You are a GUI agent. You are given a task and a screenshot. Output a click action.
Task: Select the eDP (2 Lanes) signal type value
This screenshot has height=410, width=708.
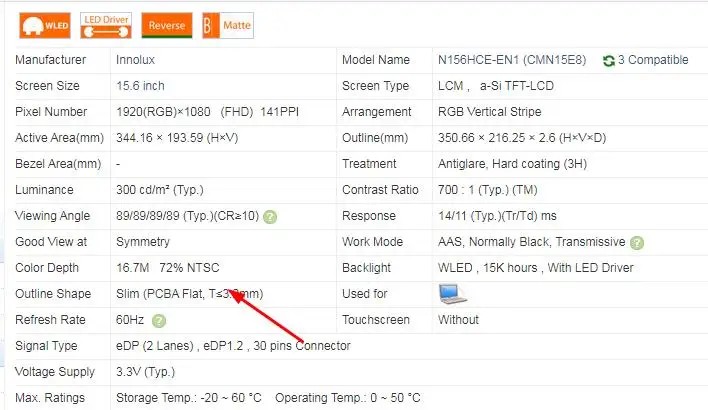coord(233,346)
